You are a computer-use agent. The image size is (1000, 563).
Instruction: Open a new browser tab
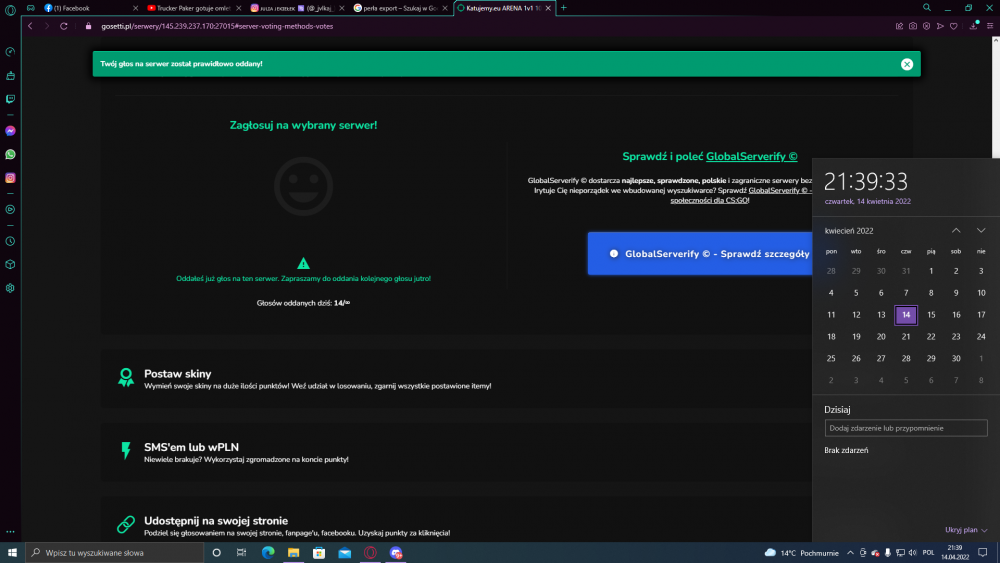564,8
